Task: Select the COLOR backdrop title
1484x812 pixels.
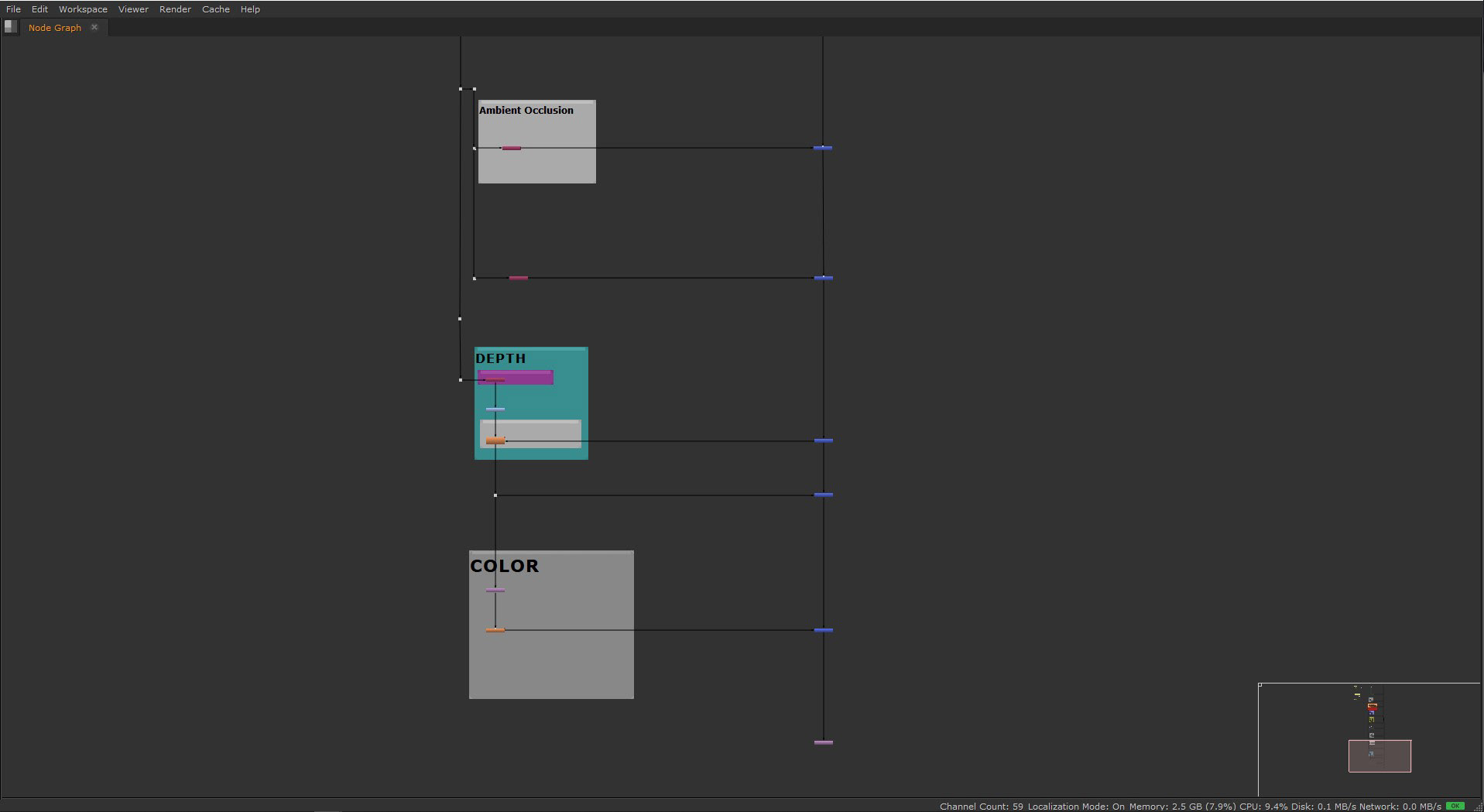Action: [x=504, y=566]
